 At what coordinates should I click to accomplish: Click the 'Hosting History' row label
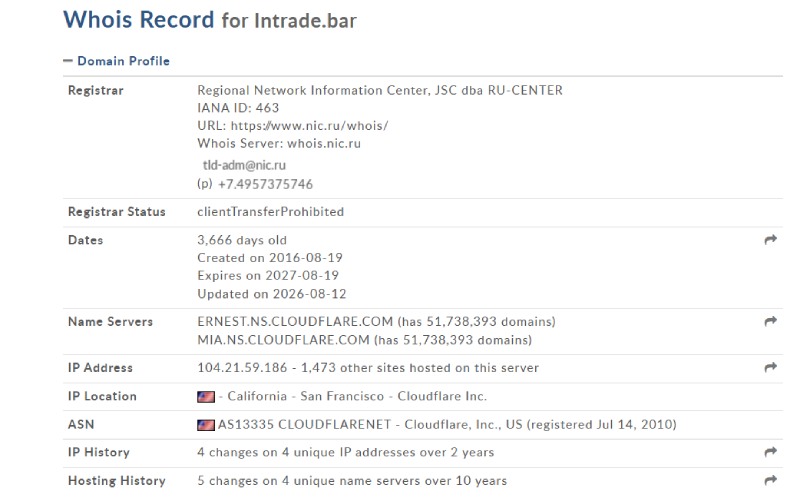117,481
